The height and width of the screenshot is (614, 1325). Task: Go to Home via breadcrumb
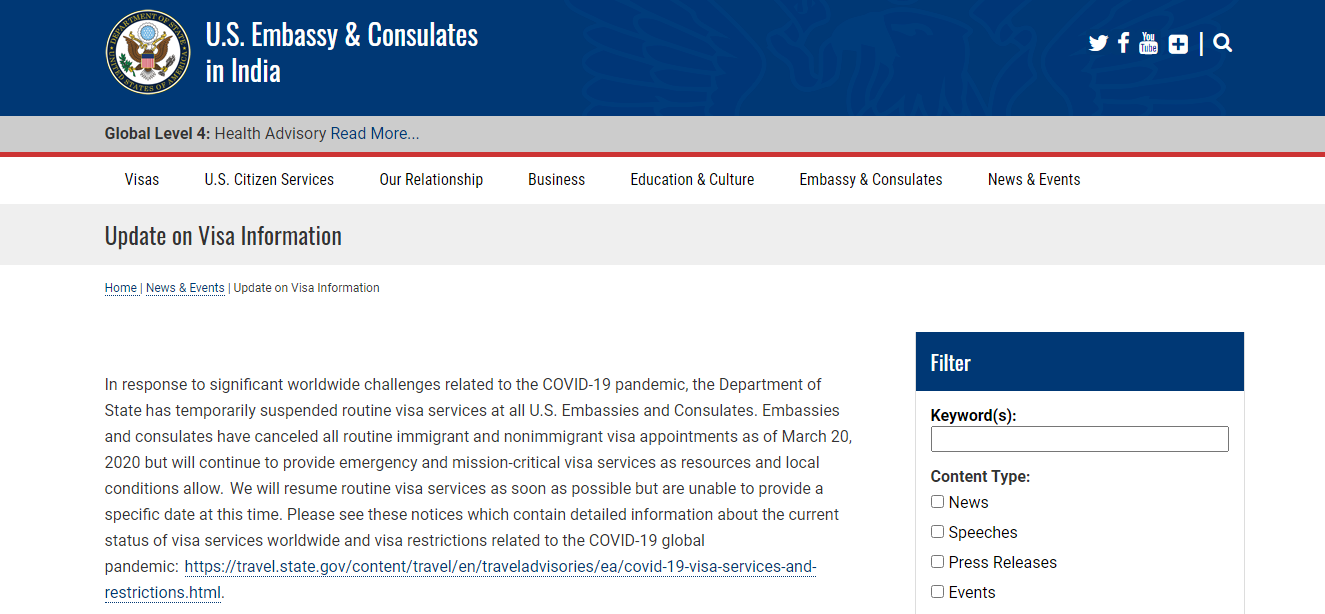click(x=121, y=288)
